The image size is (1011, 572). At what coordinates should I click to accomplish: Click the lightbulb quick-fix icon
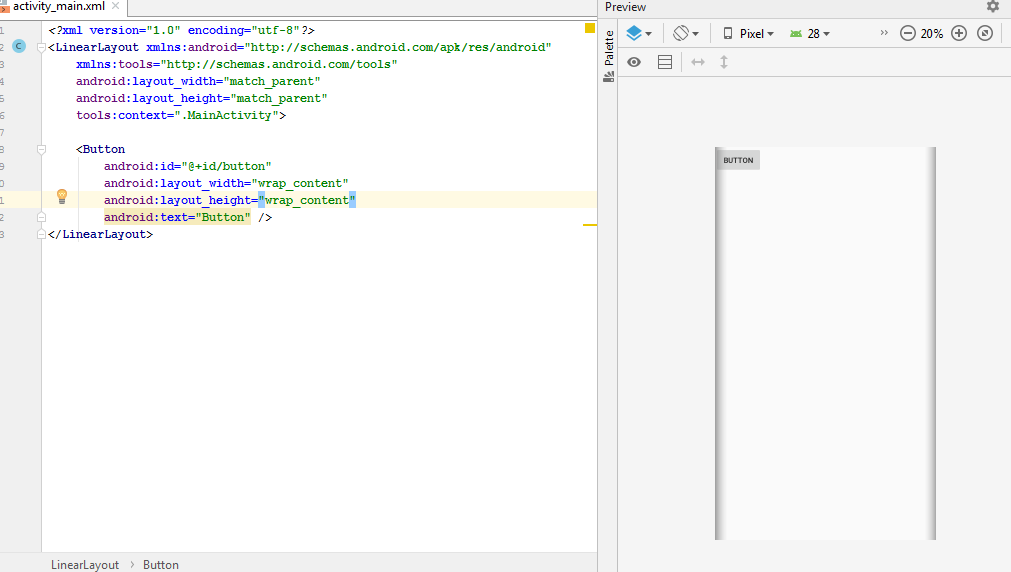click(61, 197)
